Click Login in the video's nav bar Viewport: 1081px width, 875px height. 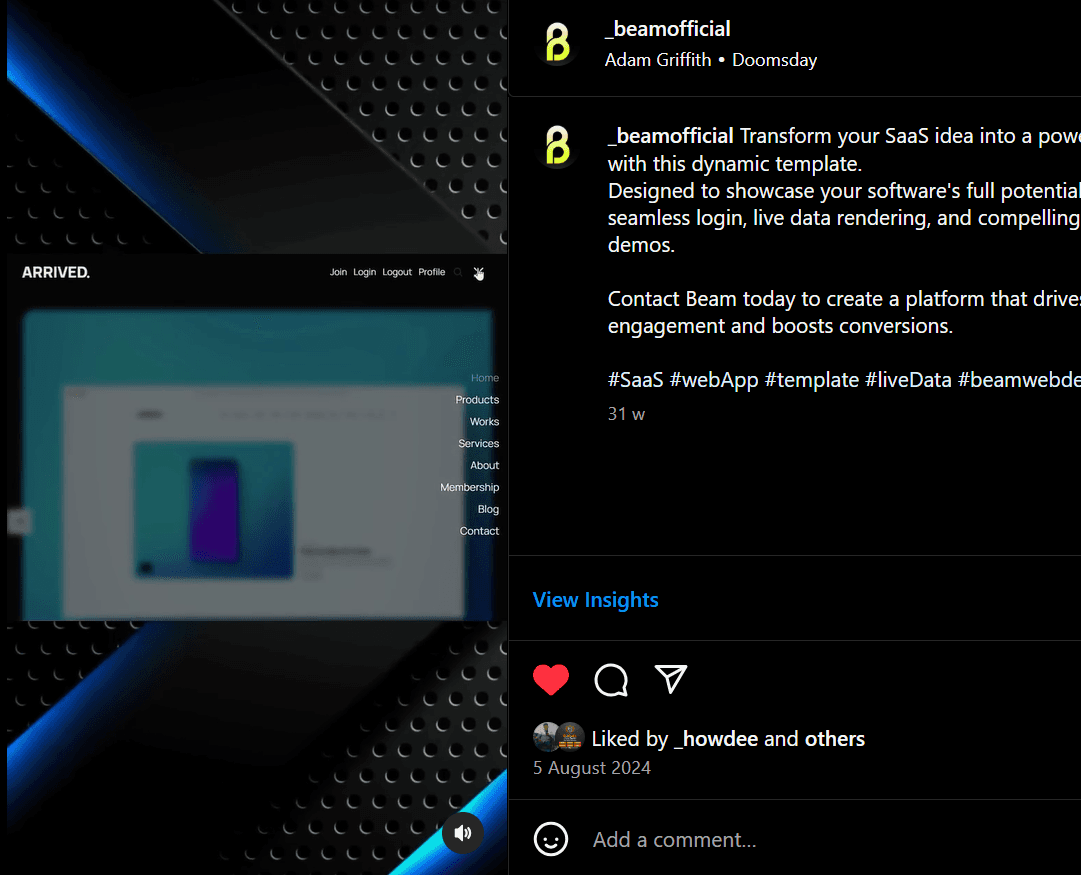tap(365, 272)
